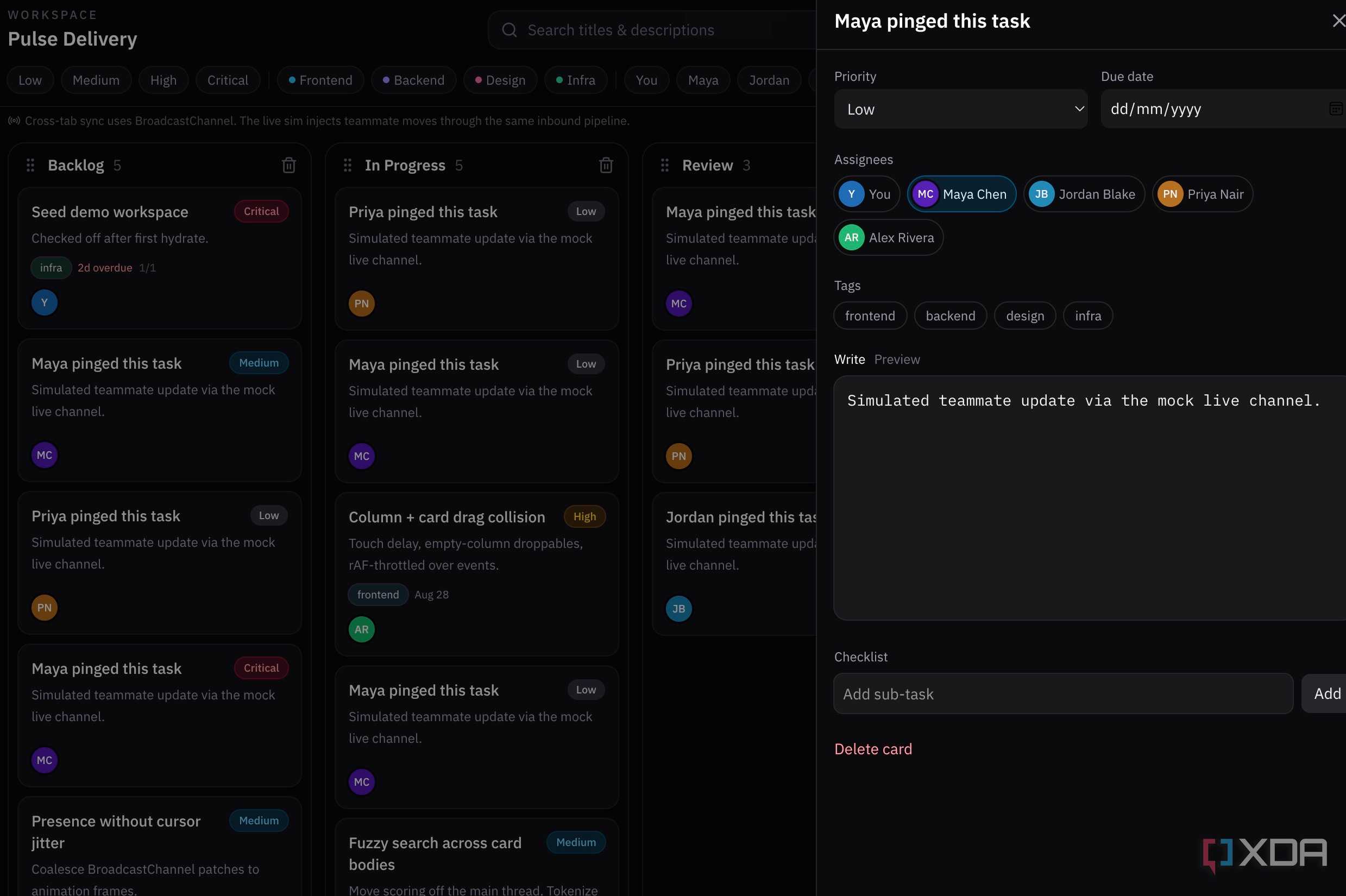Click the broadcast sync icon beside Cross-tab sync note
This screenshot has height=896, width=1346.
point(14,121)
